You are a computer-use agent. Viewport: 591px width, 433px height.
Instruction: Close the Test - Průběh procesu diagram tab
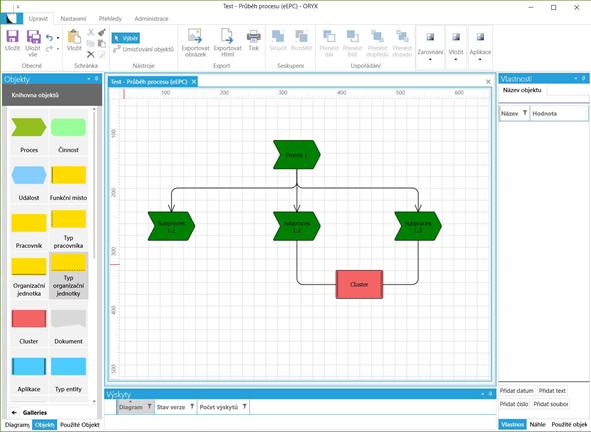[194, 82]
